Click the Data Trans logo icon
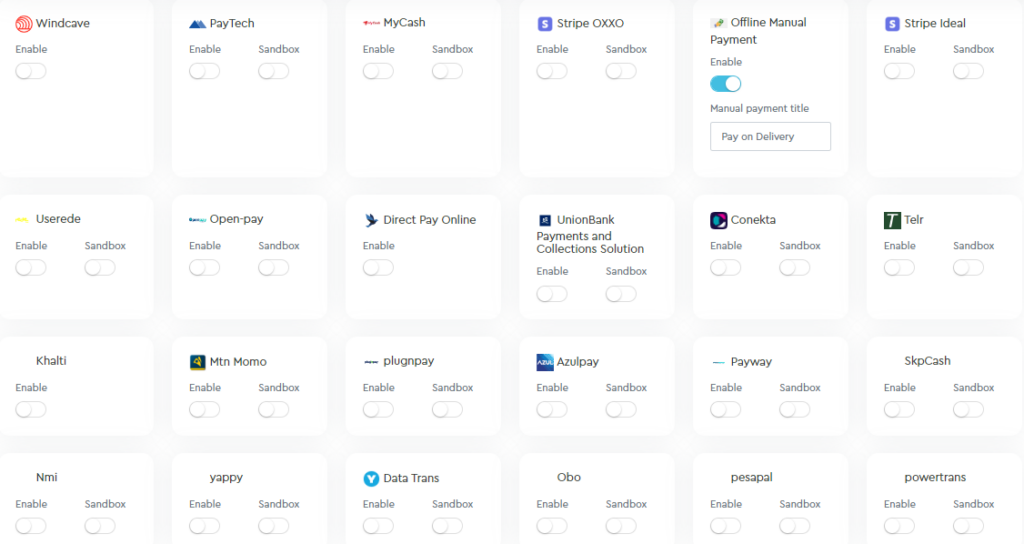 point(372,479)
